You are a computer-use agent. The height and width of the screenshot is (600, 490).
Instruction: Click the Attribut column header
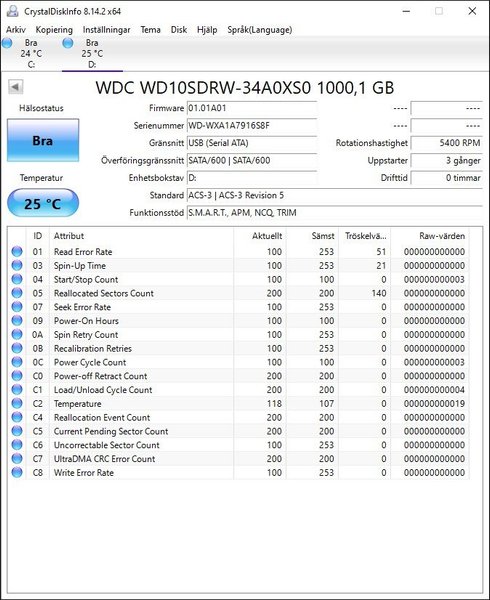pyautogui.click(x=142, y=236)
